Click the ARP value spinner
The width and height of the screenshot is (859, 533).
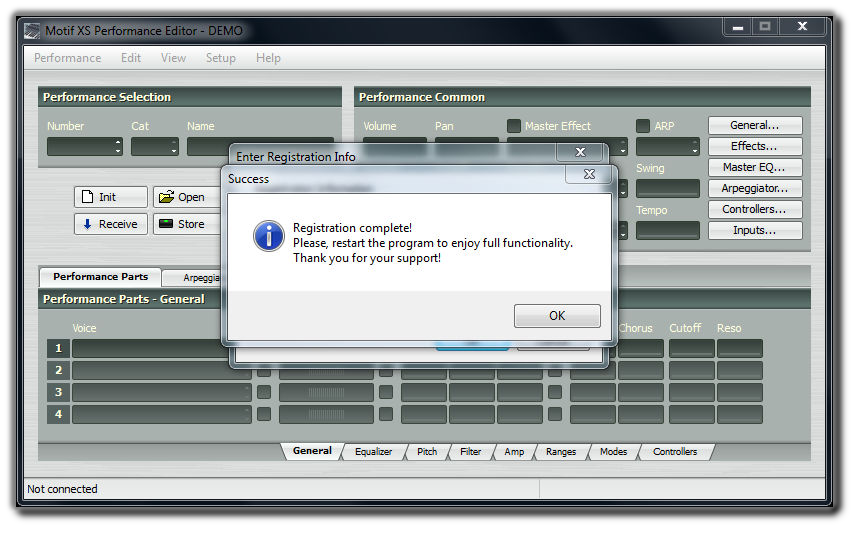tap(668, 147)
